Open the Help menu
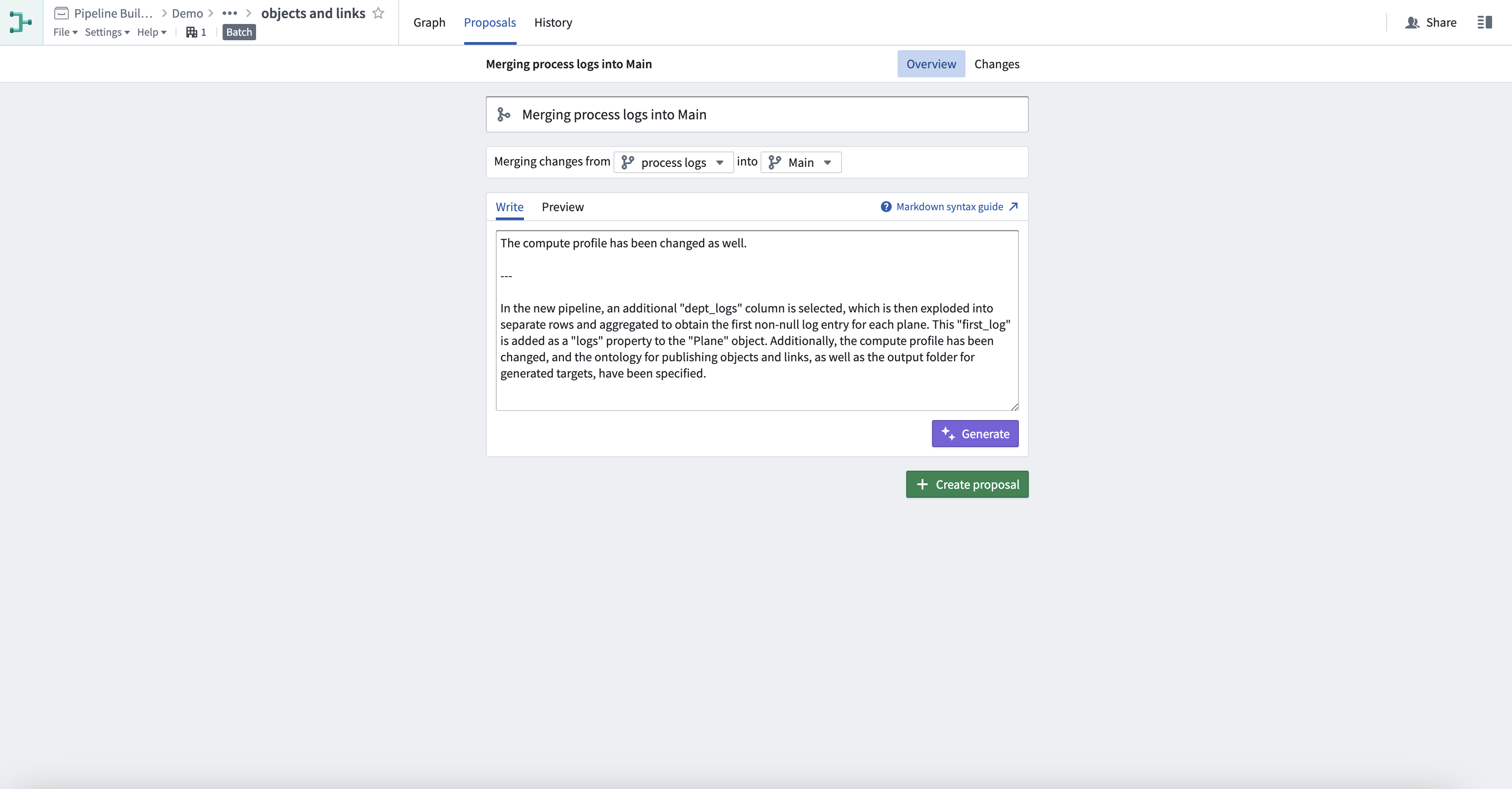This screenshot has height=789, width=1512. [152, 32]
